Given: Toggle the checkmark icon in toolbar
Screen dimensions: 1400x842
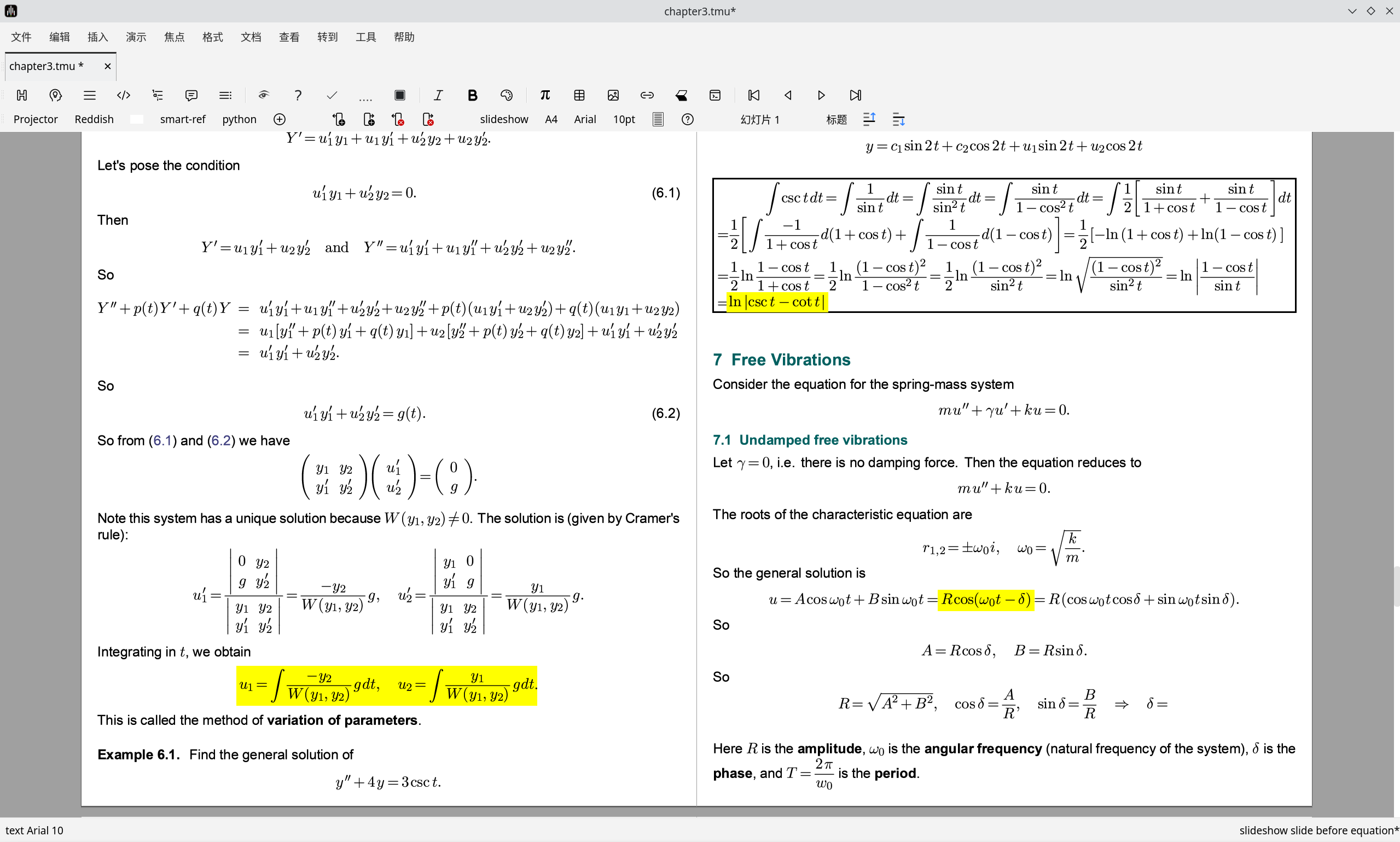Looking at the screenshot, I should (x=332, y=95).
